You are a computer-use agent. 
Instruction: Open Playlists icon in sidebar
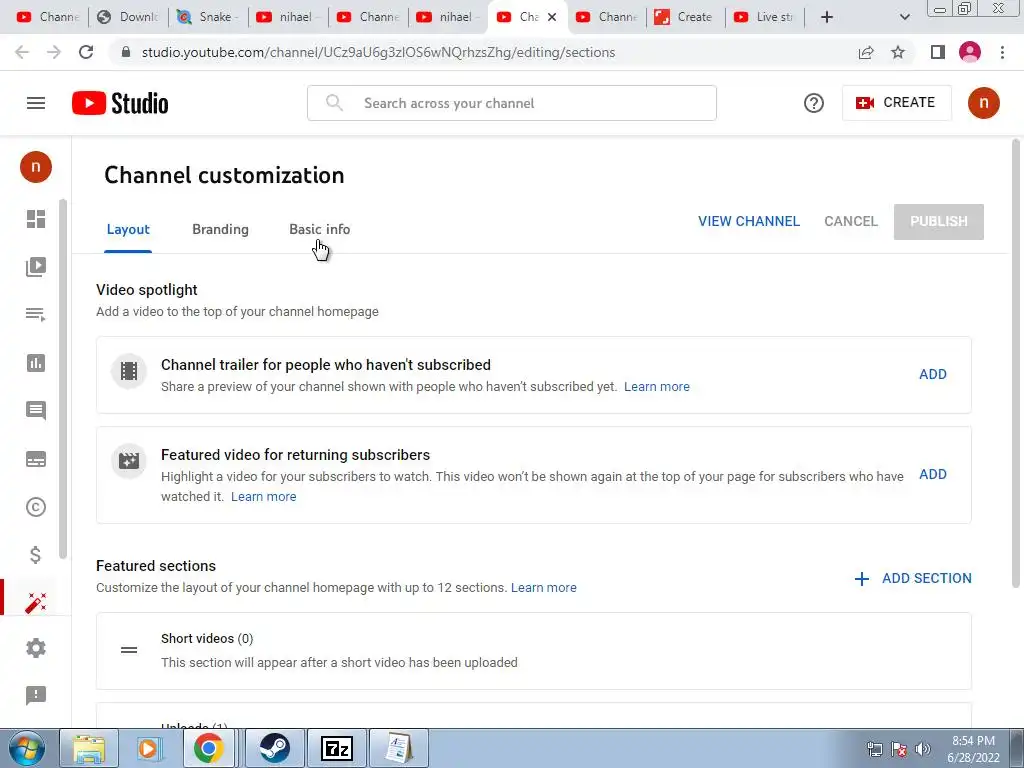point(36,315)
